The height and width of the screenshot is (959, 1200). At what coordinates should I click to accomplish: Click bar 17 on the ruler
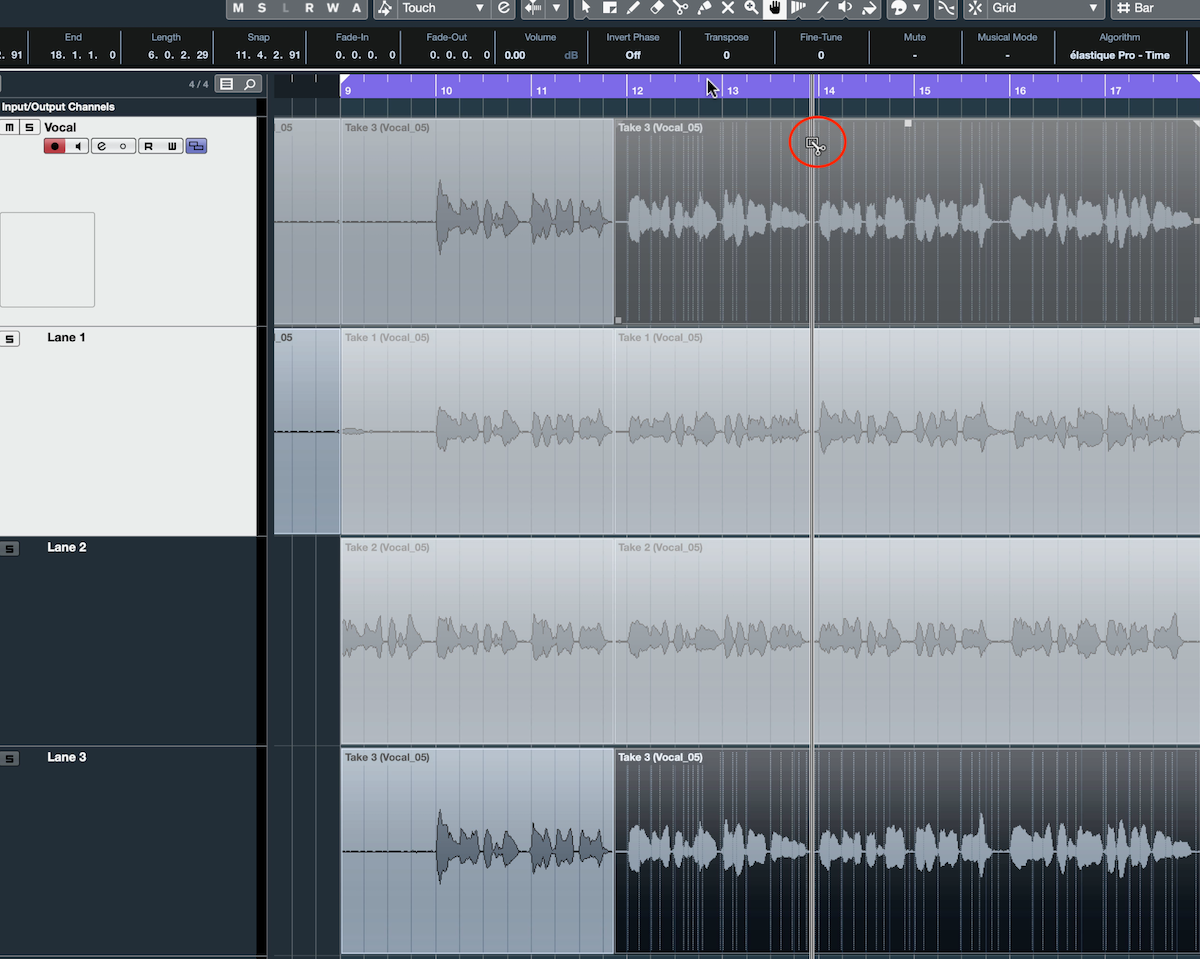pyautogui.click(x=1115, y=90)
